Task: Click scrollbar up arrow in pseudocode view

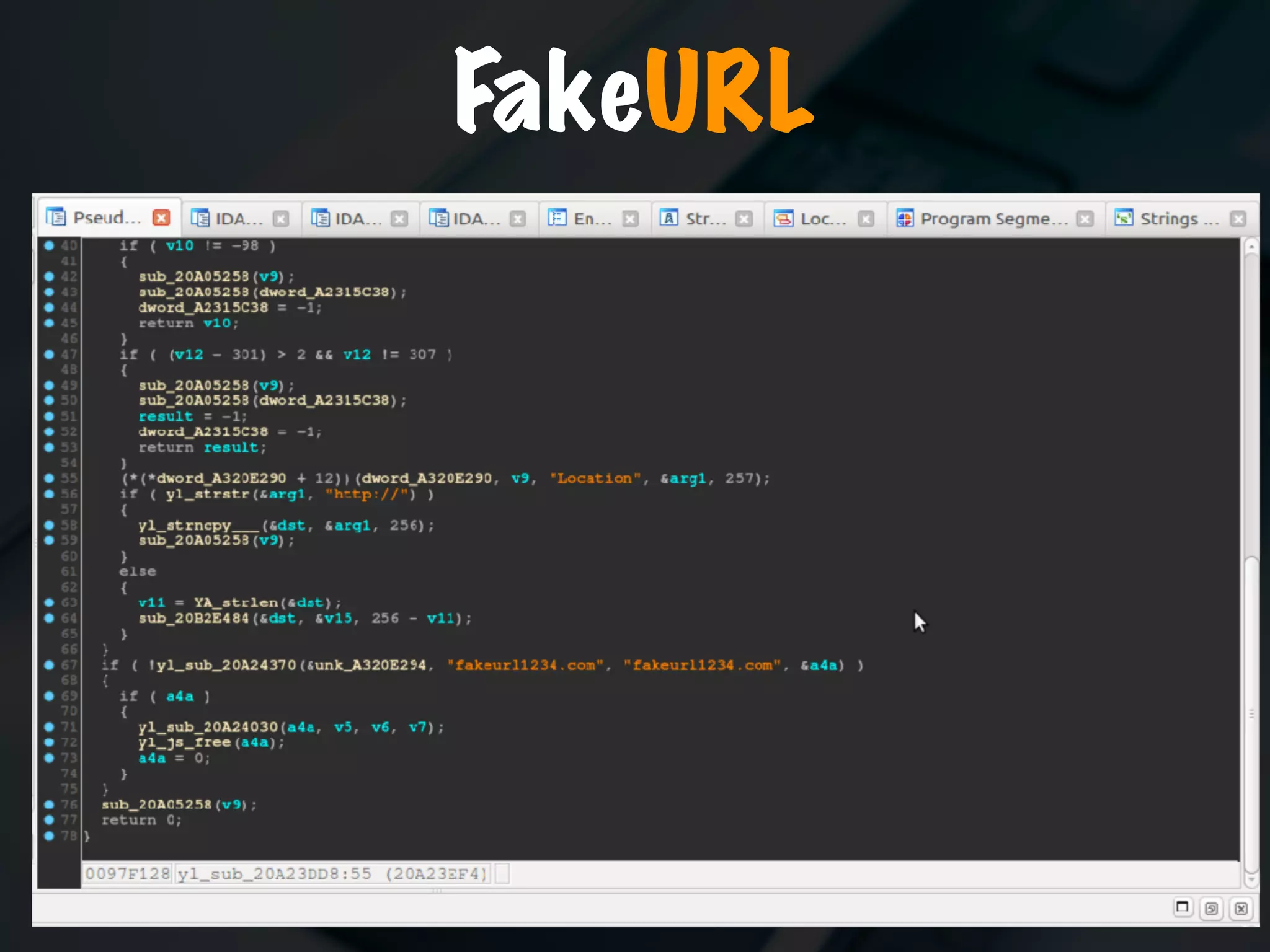Action: pyautogui.click(x=1251, y=247)
